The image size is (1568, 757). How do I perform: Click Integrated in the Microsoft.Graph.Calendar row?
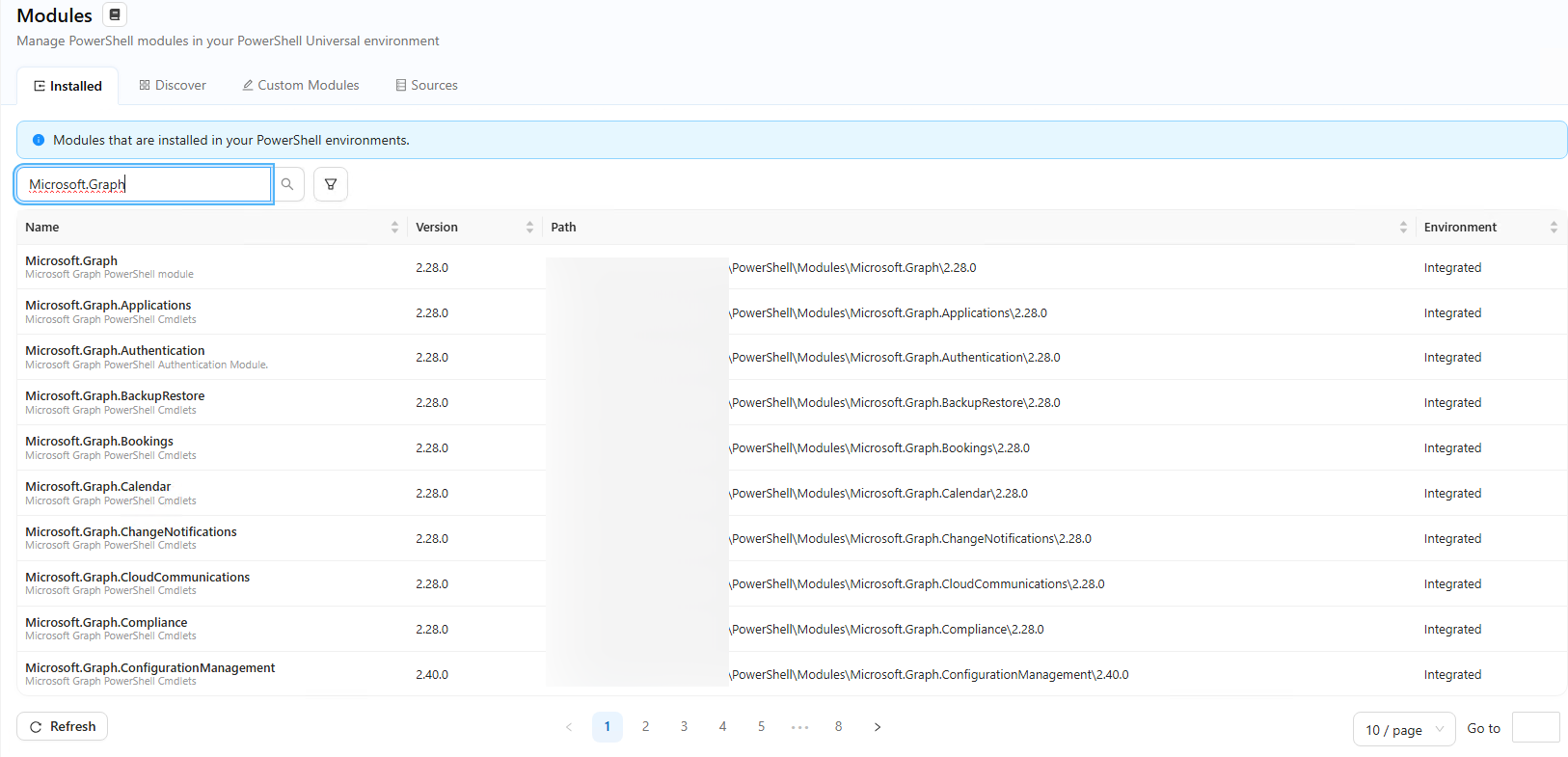coord(1452,494)
